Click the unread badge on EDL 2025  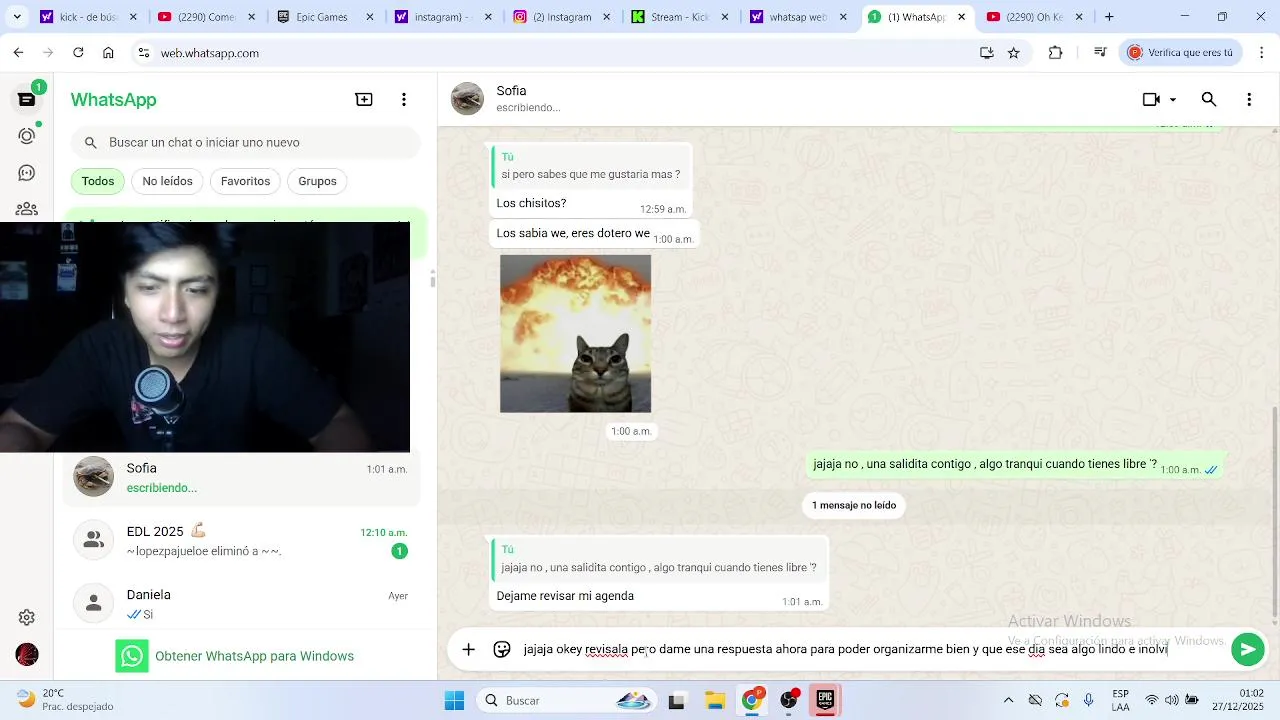pyautogui.click(x=399, y=551)
